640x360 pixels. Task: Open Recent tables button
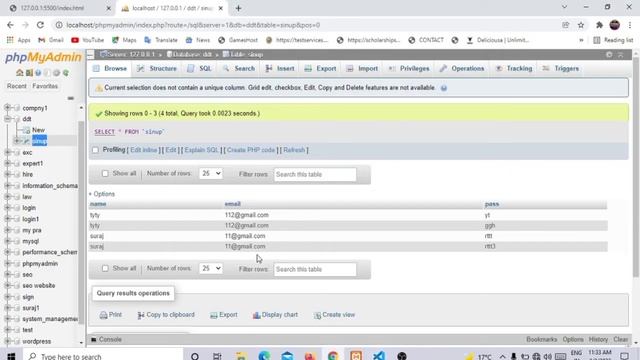[17, 86]
